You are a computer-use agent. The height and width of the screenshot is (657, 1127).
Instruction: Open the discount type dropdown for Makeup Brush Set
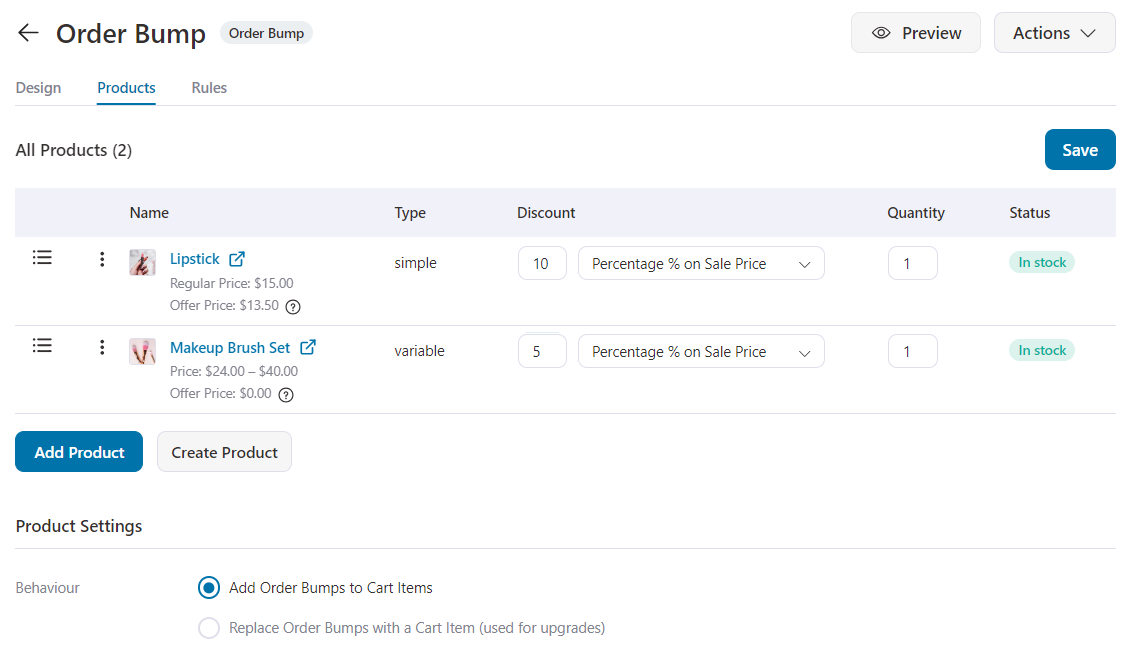pyautogui.click(x=700, y=351)
